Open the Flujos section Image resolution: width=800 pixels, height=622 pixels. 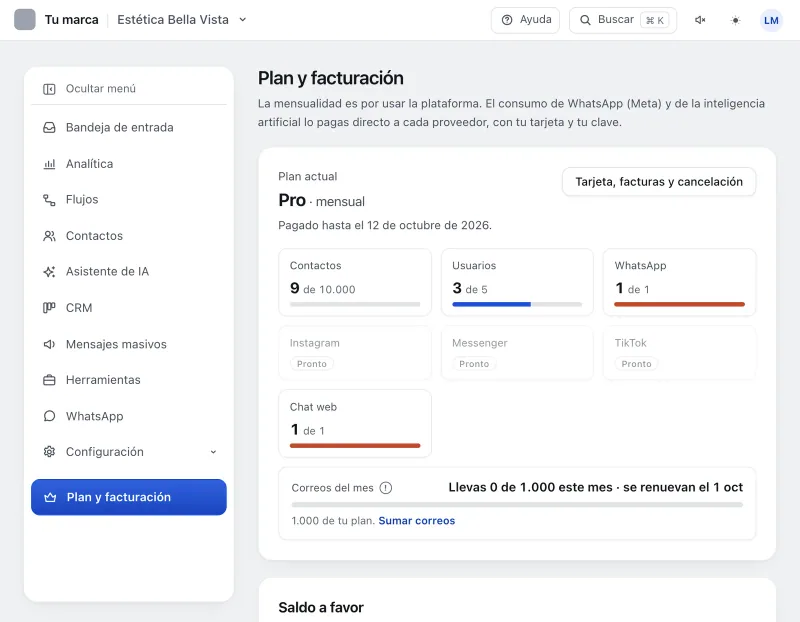tap(129, 200)
